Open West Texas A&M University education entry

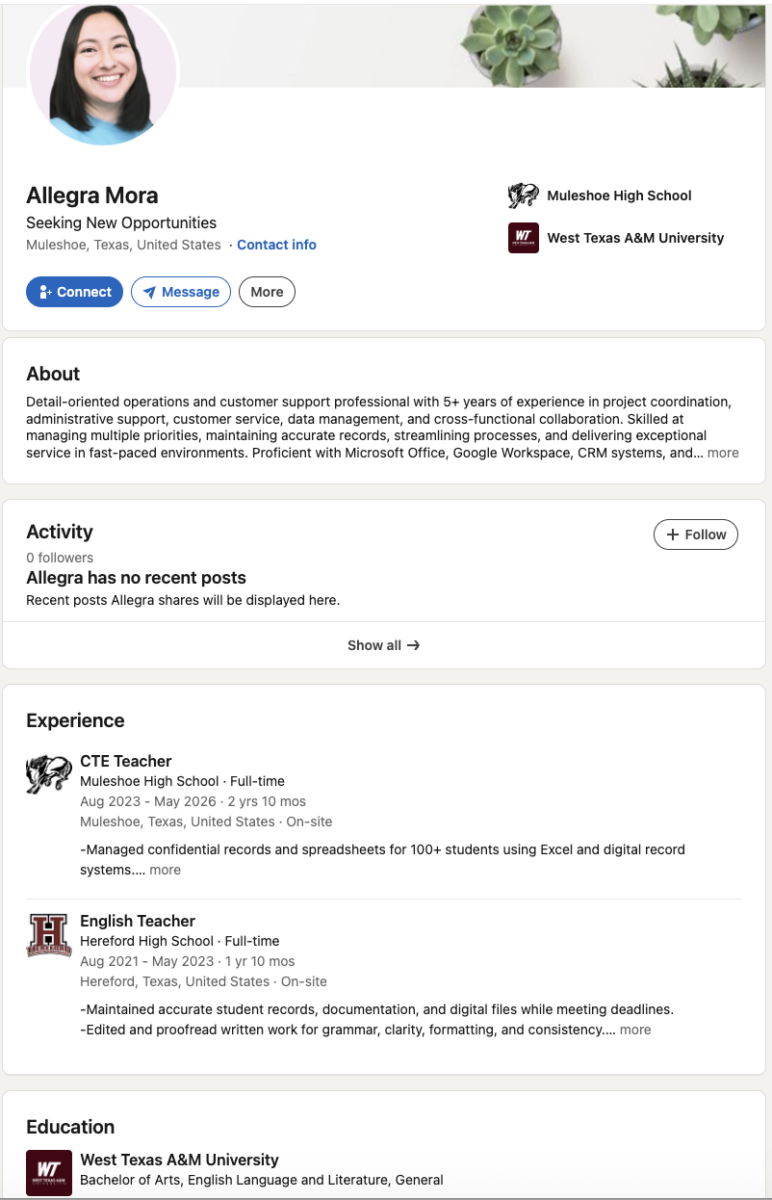[179, 1160]
